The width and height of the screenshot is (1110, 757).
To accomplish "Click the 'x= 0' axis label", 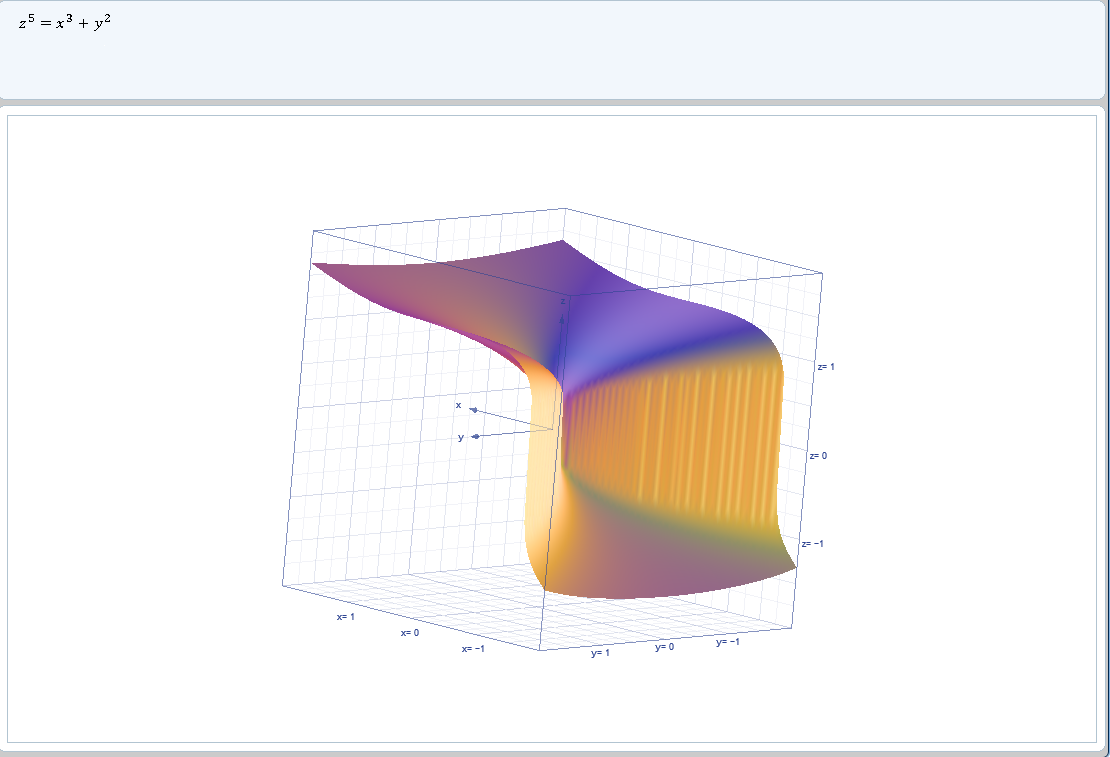I will pyautogui.click(x=410, y=632).
